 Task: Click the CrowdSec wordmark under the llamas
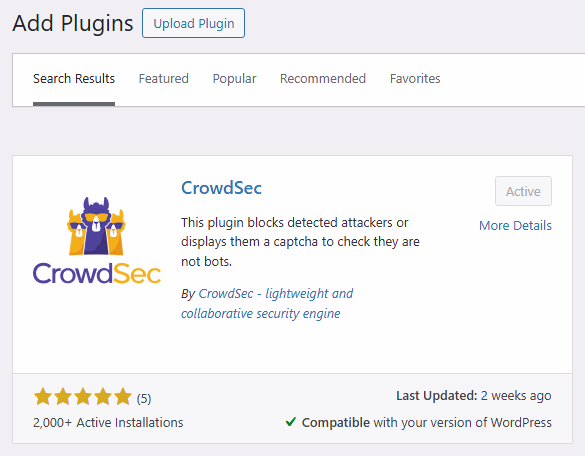tap(97, 273)
